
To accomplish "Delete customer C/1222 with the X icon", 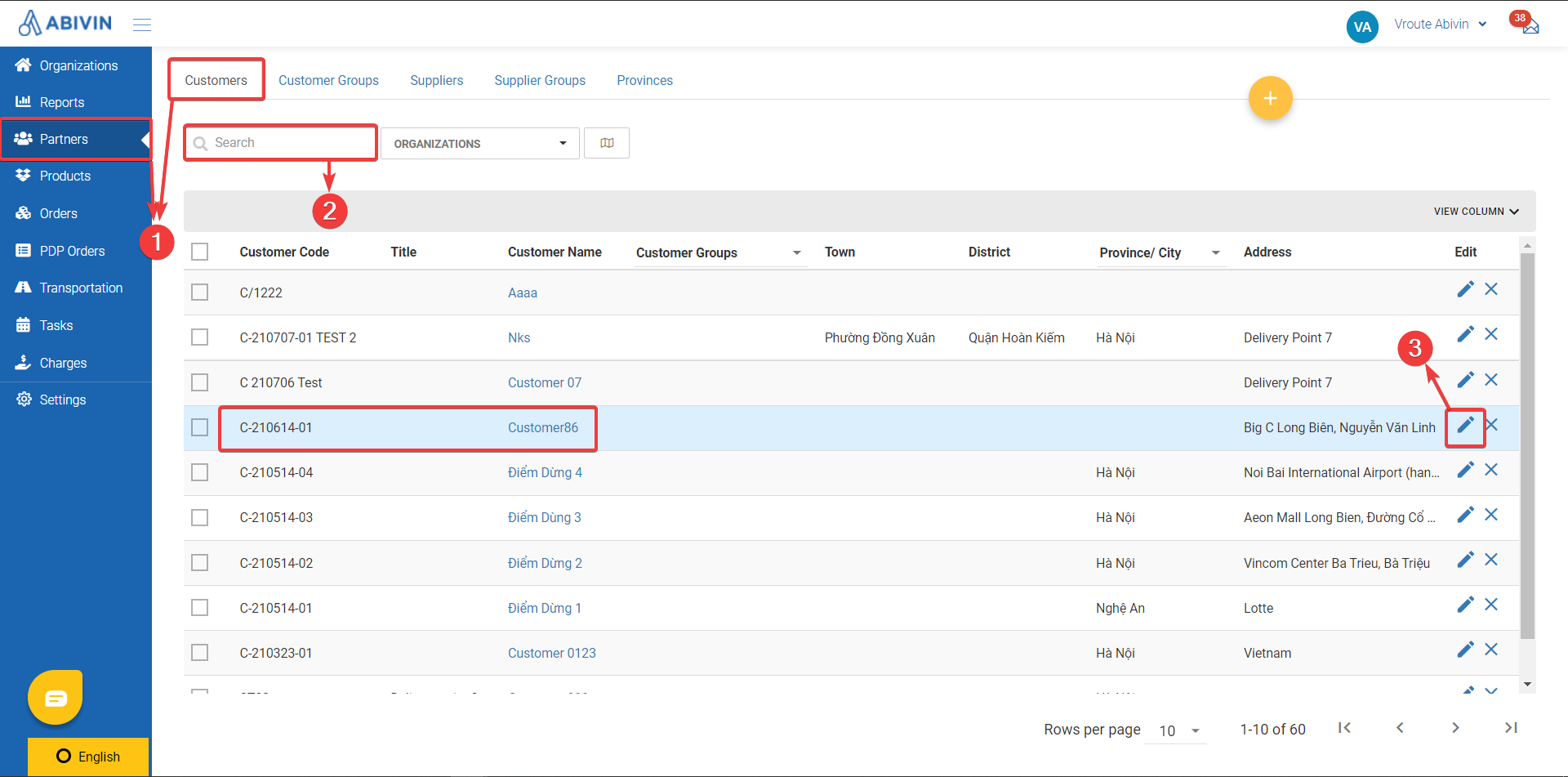I will point(1491,289).
